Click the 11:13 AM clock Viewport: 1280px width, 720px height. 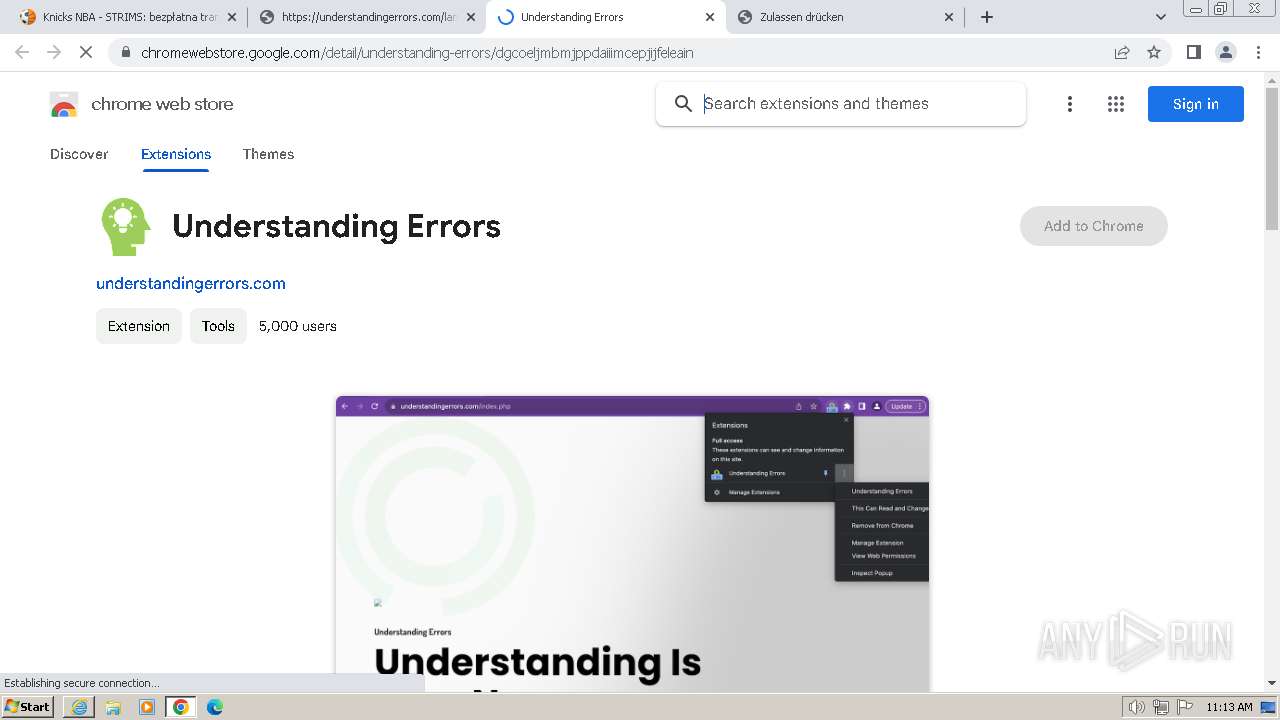pos(1229,707)
